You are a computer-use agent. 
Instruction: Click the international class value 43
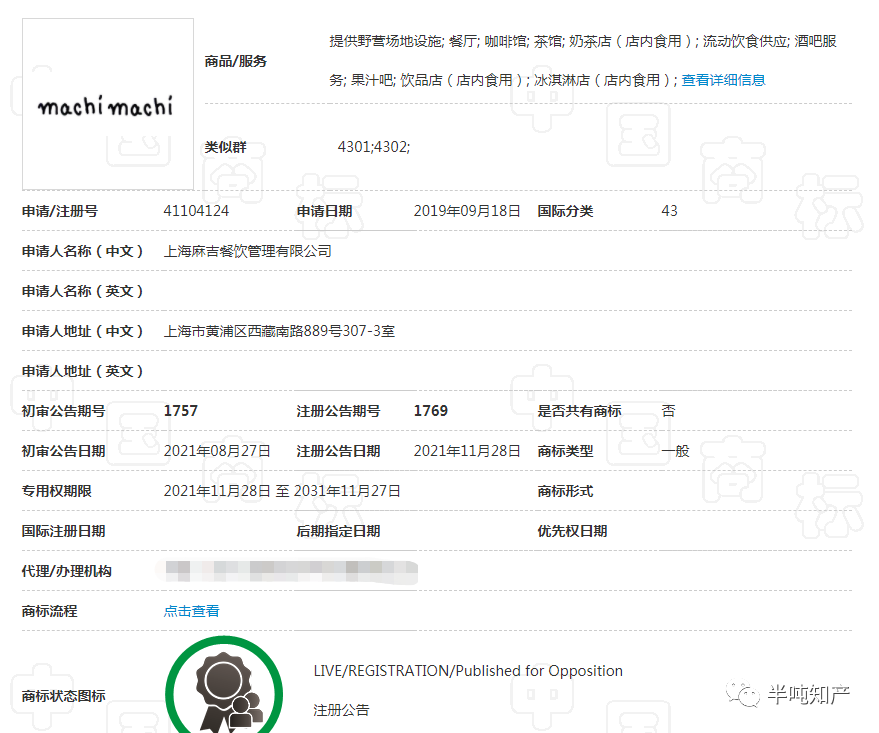pos(669,211)
